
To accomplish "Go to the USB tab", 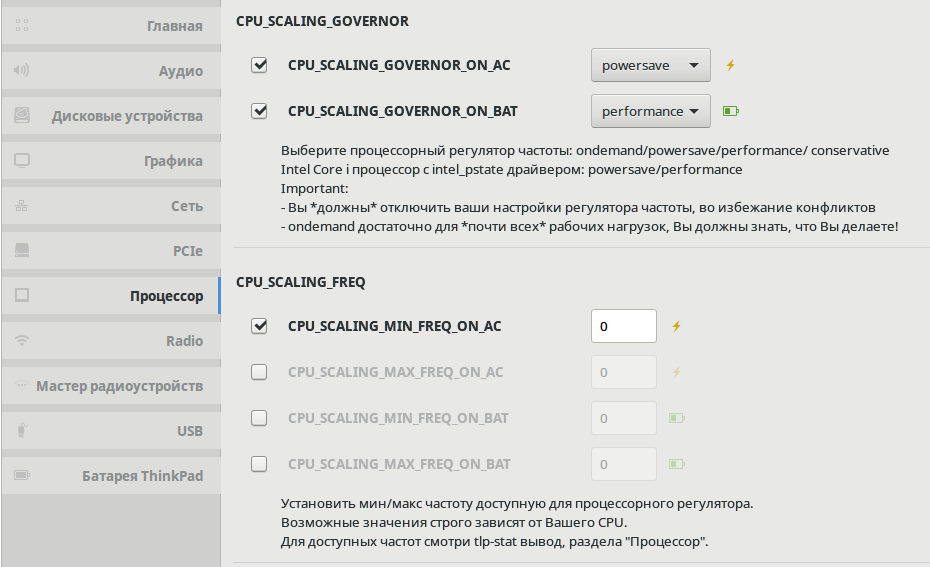I will 111,431.
